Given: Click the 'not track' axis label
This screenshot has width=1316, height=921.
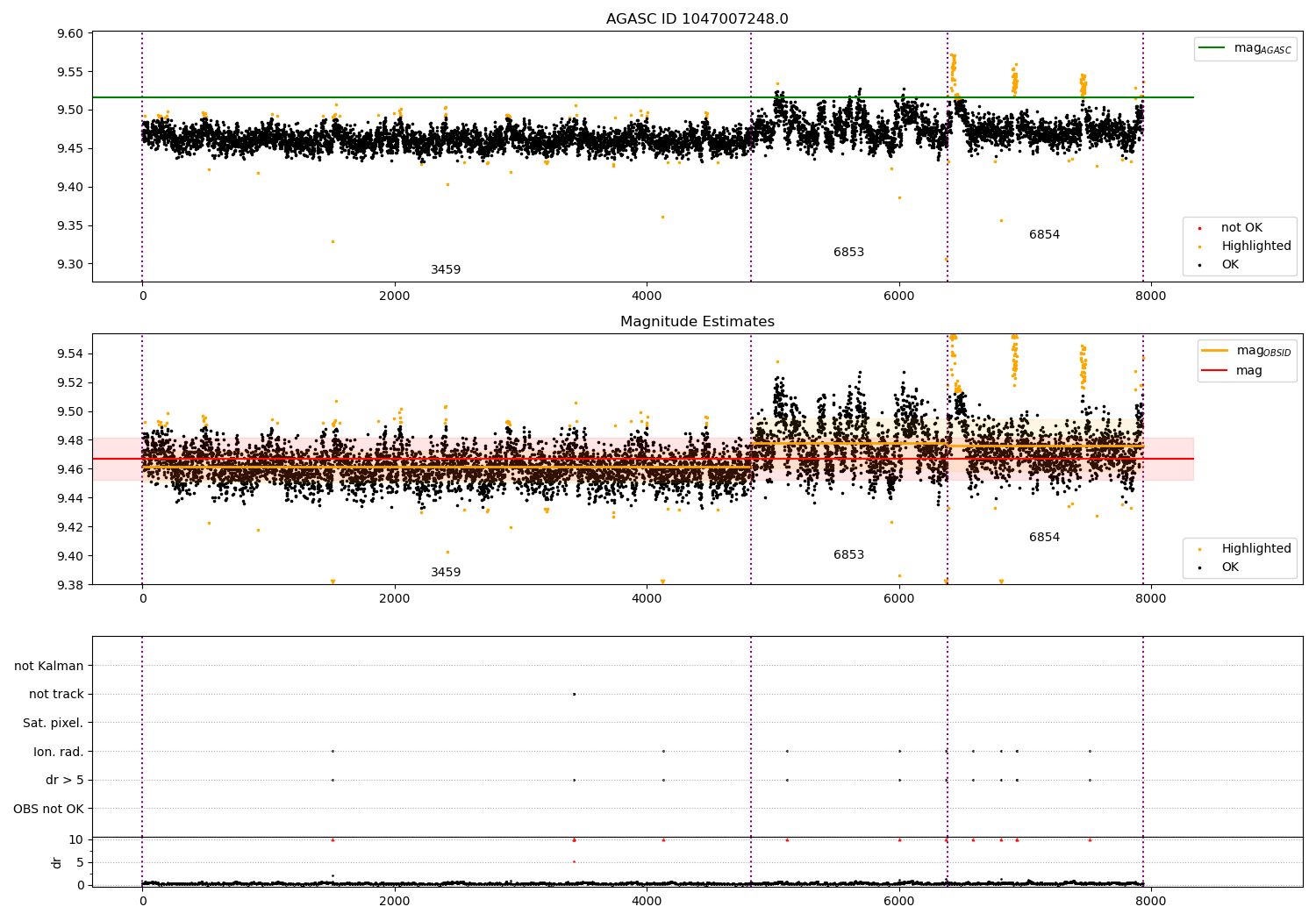Looking at the screenshot, I should [x=56, y=695].
